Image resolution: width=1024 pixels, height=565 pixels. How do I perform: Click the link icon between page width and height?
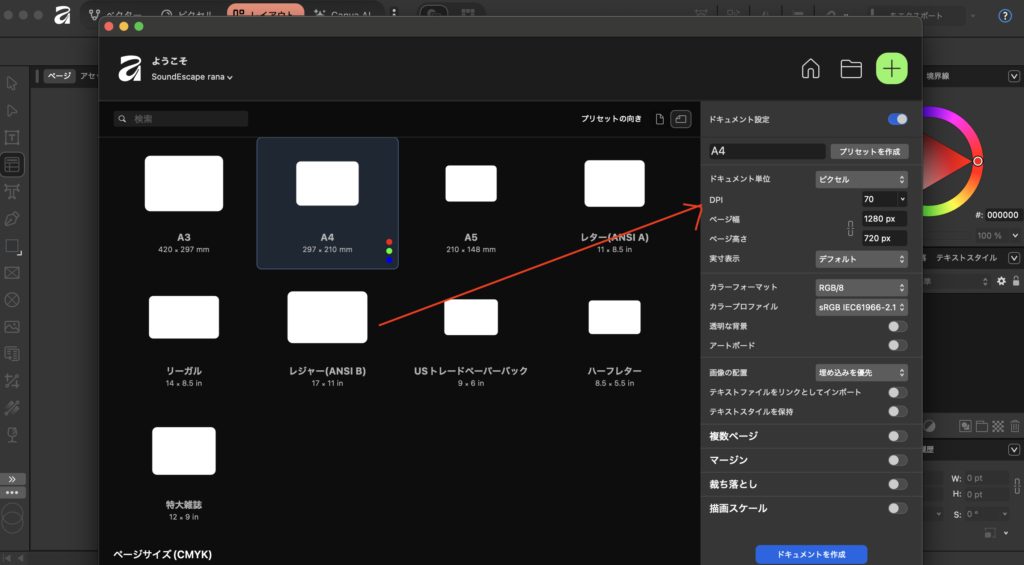click(851, 228)
